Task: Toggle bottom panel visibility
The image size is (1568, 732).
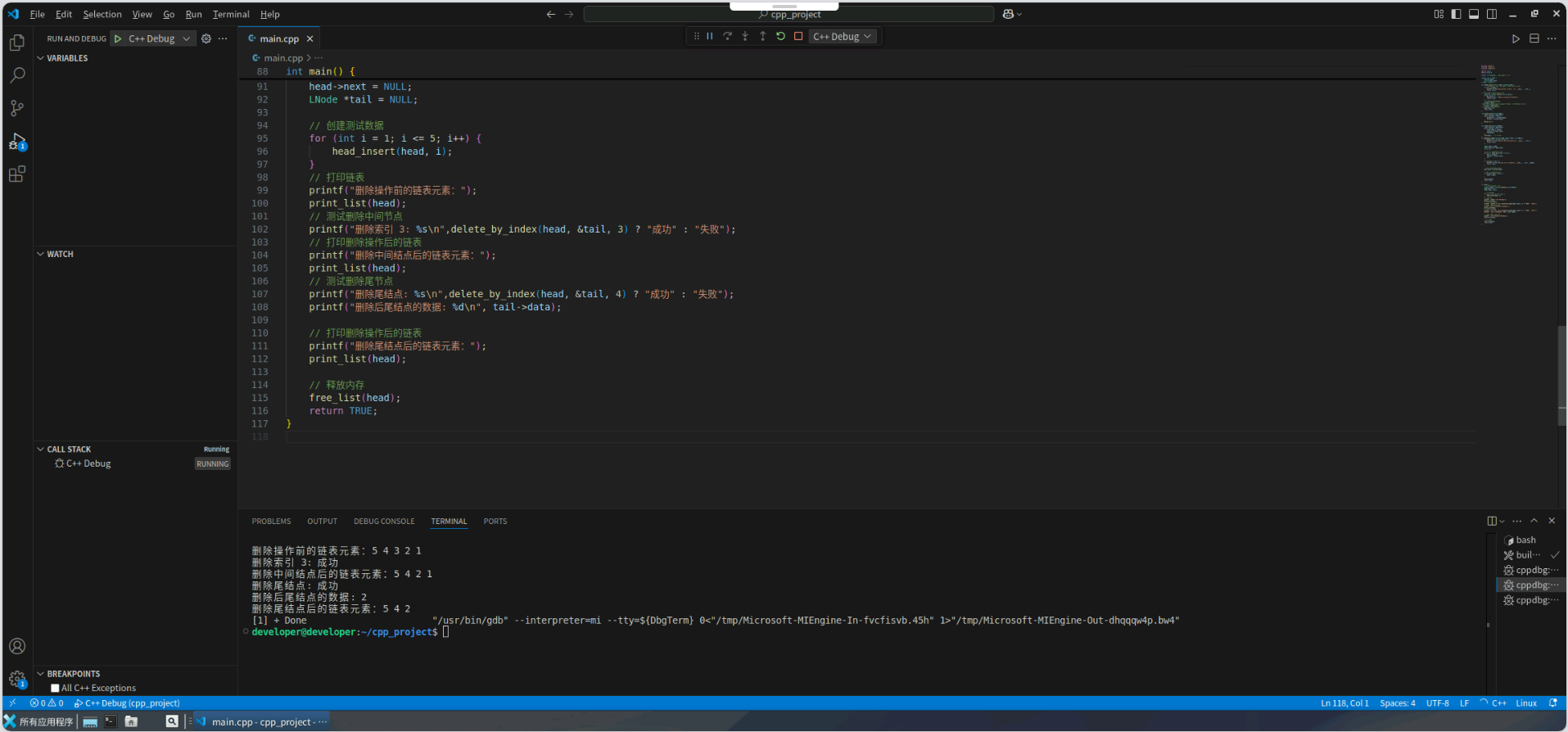Action: pos(1474,14)
